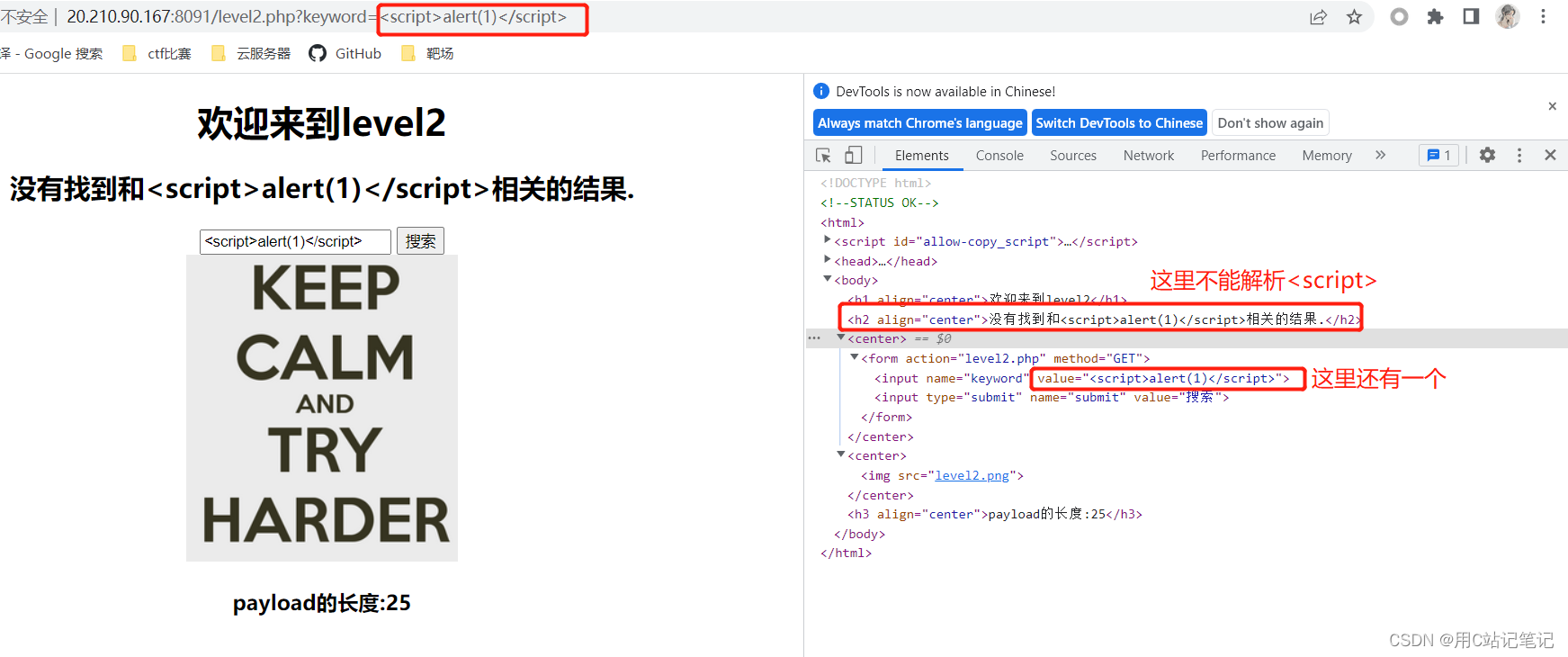Open the selected row's ellipsis actions

[x=814, y=338]
